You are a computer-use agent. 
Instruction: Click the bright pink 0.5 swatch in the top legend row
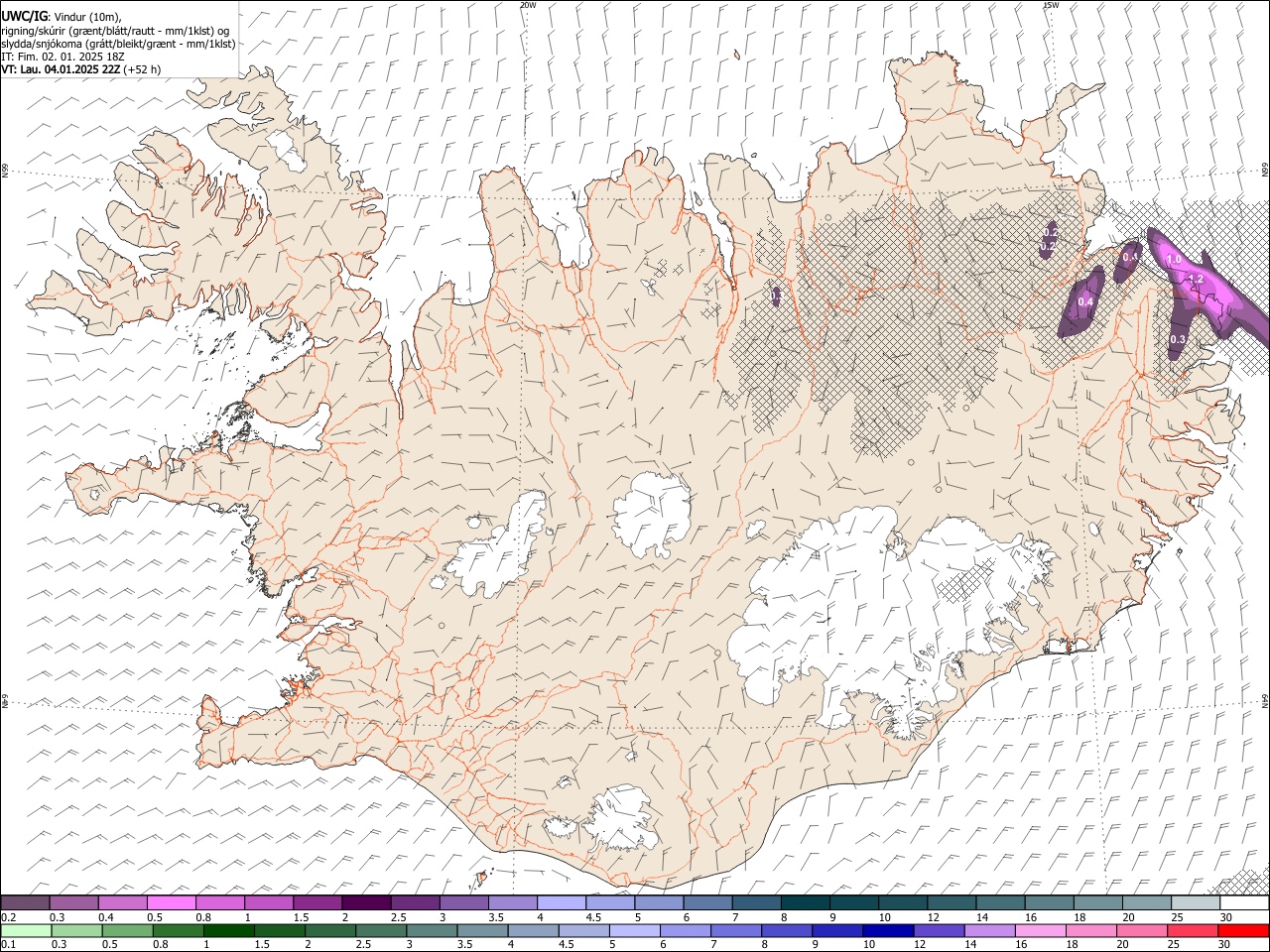pos(172,903)
